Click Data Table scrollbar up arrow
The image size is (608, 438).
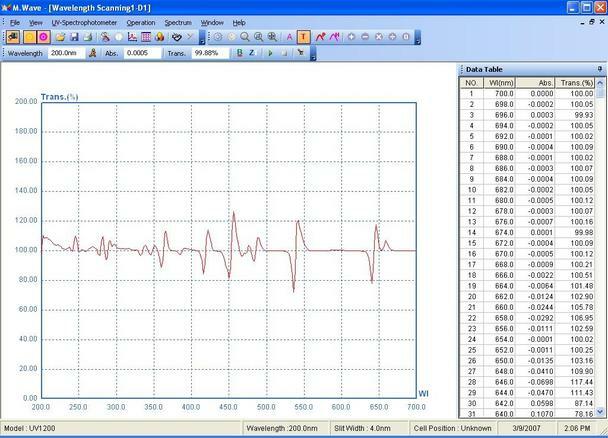[600, 83]
